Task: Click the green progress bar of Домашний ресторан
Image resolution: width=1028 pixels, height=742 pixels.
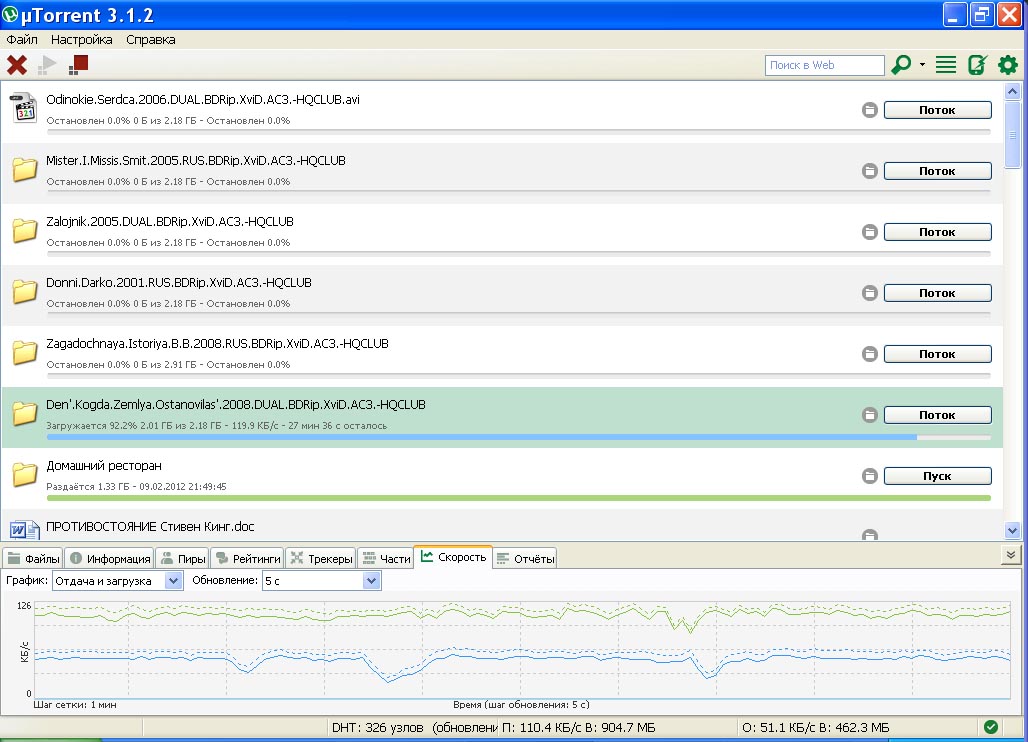Action: (519, 498)
